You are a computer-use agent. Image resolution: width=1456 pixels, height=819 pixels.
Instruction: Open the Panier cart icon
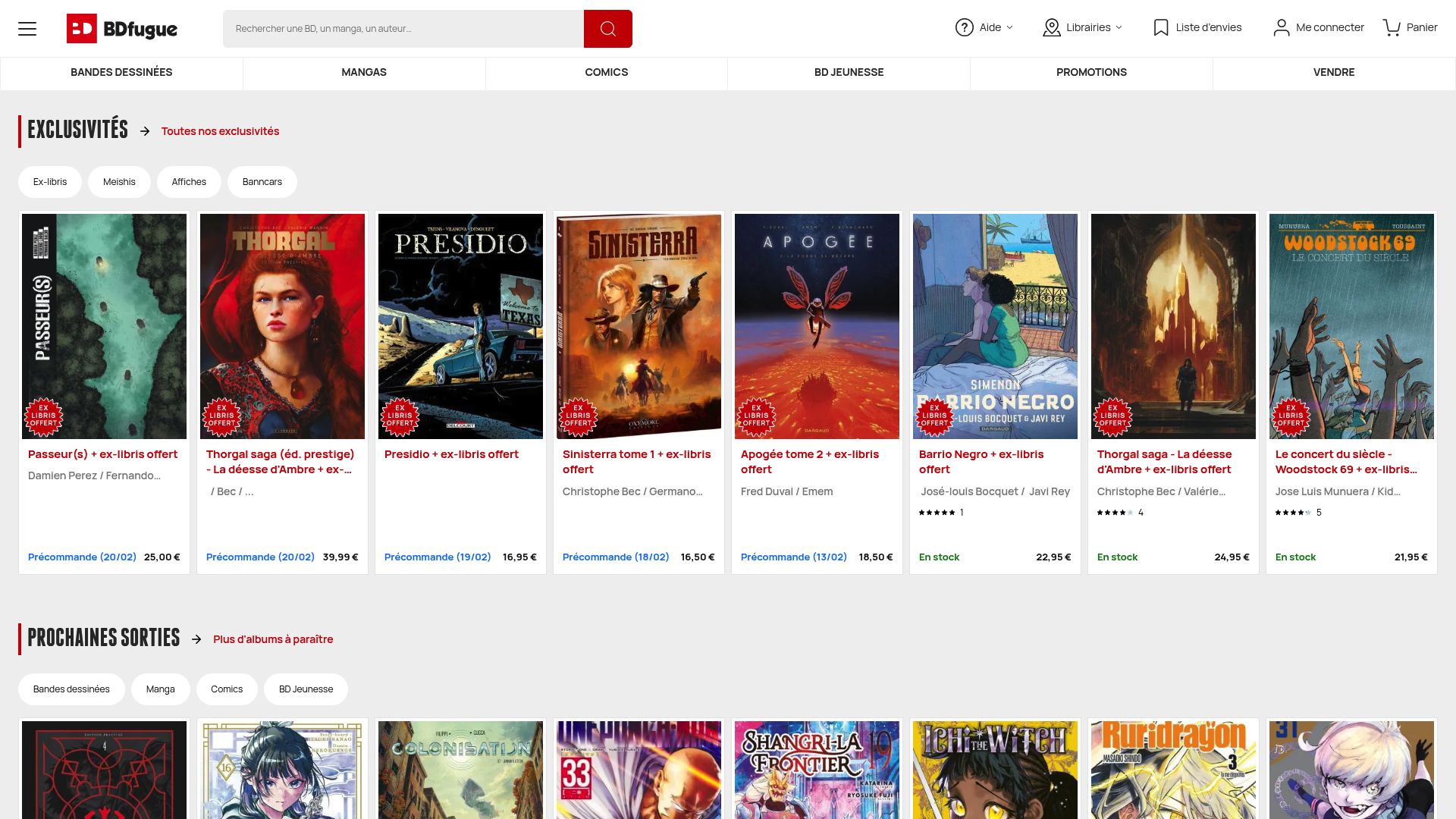pos(1392,28)
